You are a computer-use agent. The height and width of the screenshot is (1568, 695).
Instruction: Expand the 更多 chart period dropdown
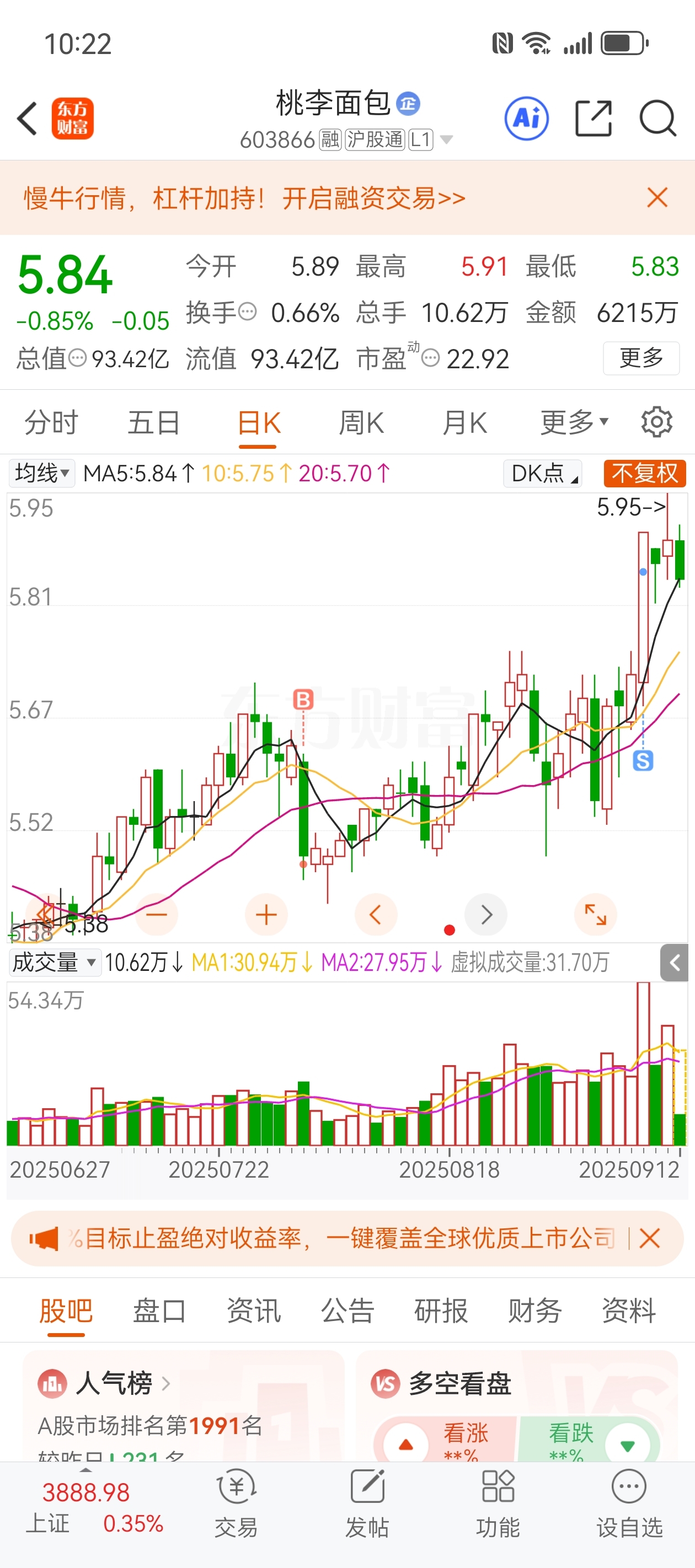point(574,422)
